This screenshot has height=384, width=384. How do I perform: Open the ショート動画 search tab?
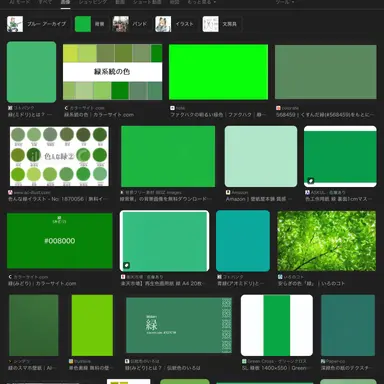pos(147,2)
